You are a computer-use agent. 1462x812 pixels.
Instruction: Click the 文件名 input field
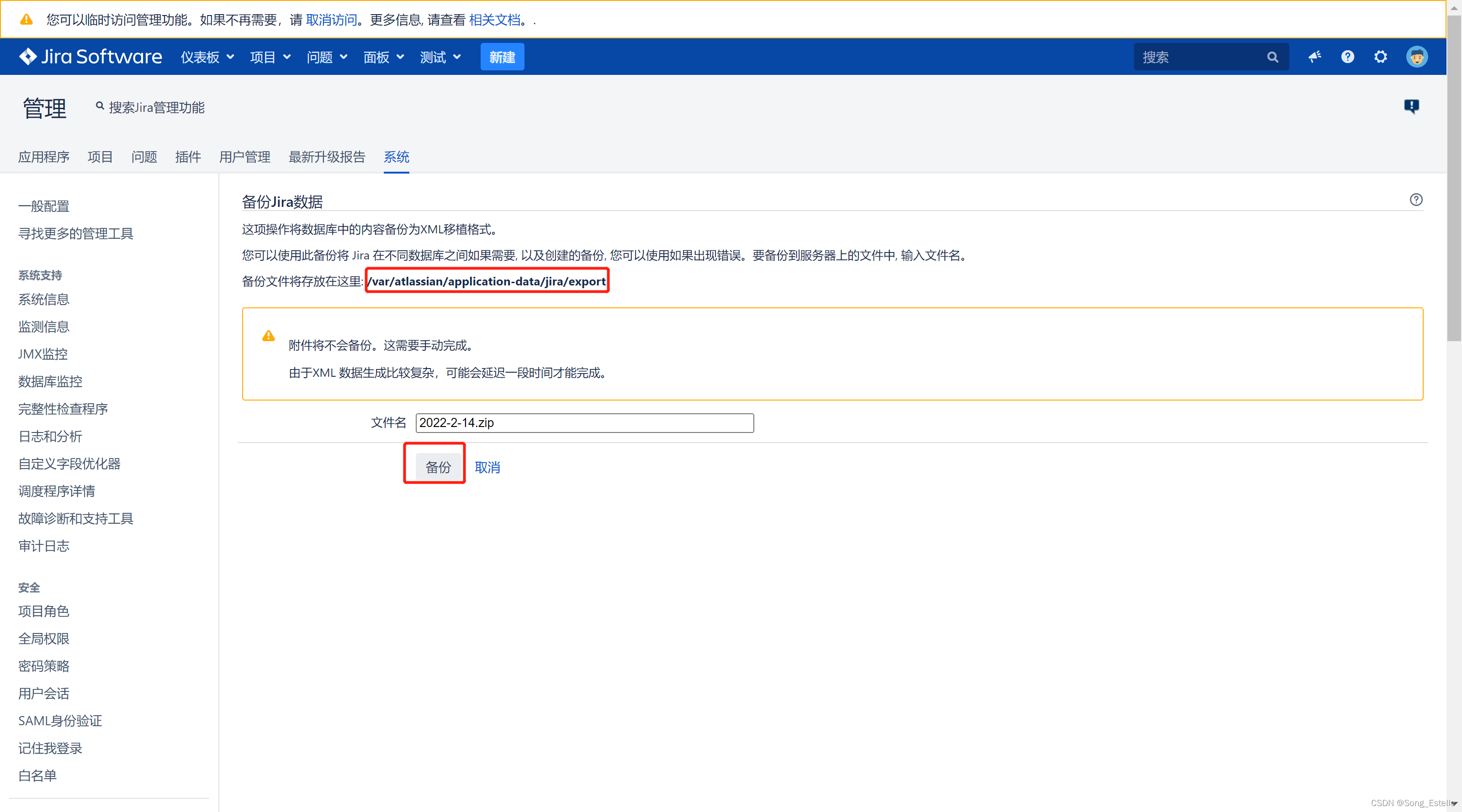click(x=584, y=423)
